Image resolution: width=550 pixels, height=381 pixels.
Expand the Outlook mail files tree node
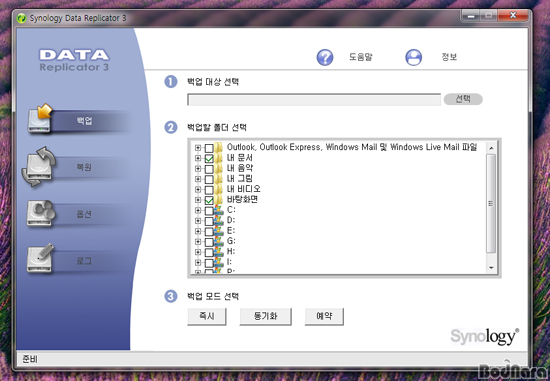[198, 148]
